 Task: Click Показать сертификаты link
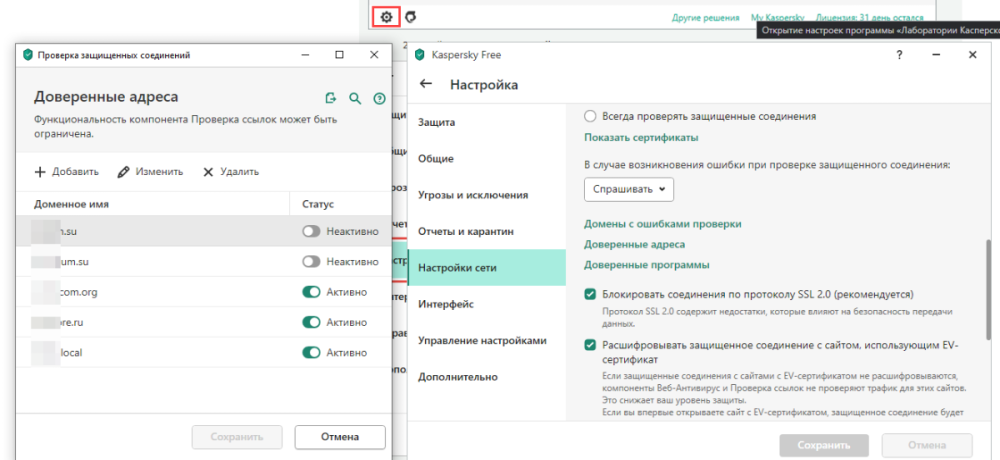[x=641, y=137]
